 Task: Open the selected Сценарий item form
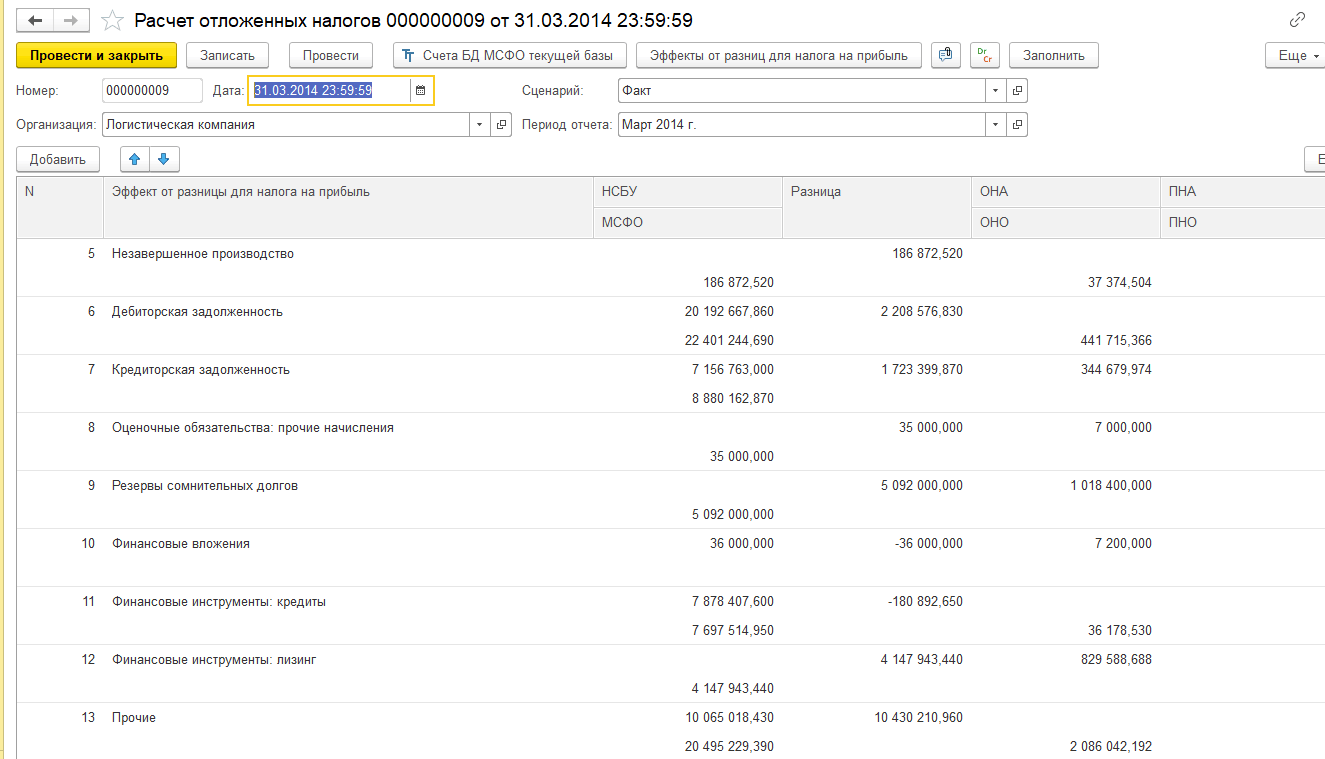coord(1017,91)
